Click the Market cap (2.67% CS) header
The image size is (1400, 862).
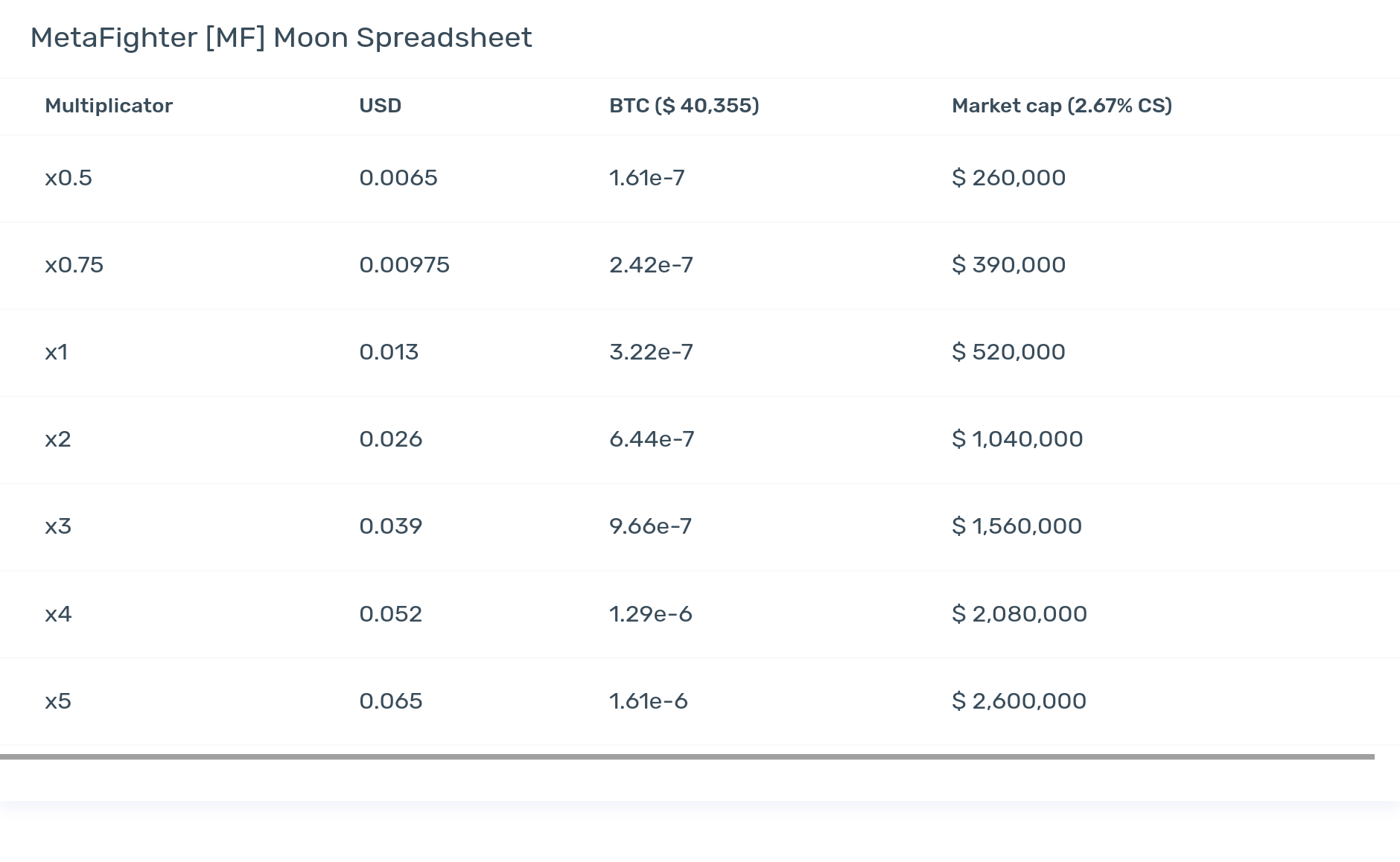1062,106
